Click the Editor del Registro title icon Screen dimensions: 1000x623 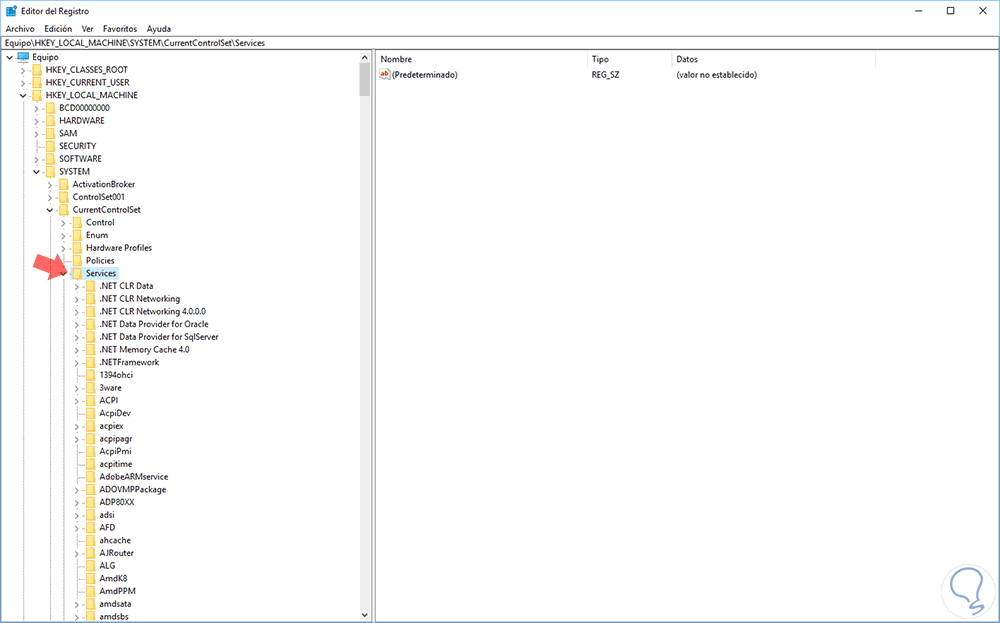tap(11, 11)
